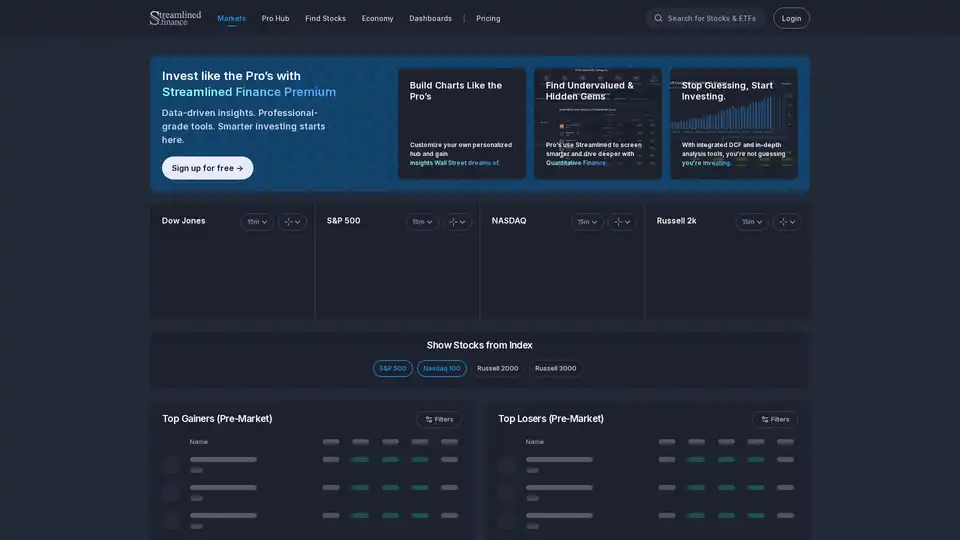Expand Russell 2k 15m interval dropdown

pyautogui.click(x=752, y=222)
